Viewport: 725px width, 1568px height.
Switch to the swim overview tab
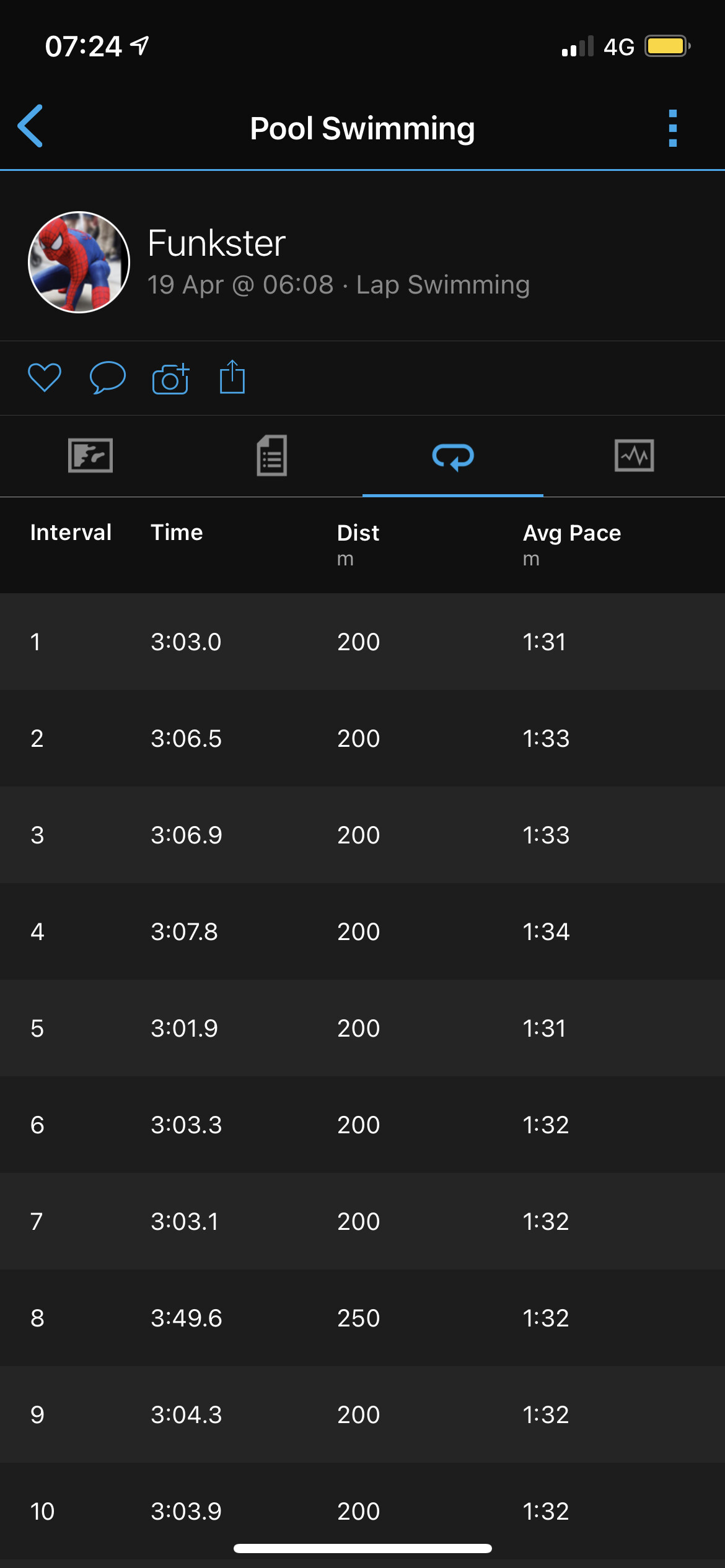90,456
